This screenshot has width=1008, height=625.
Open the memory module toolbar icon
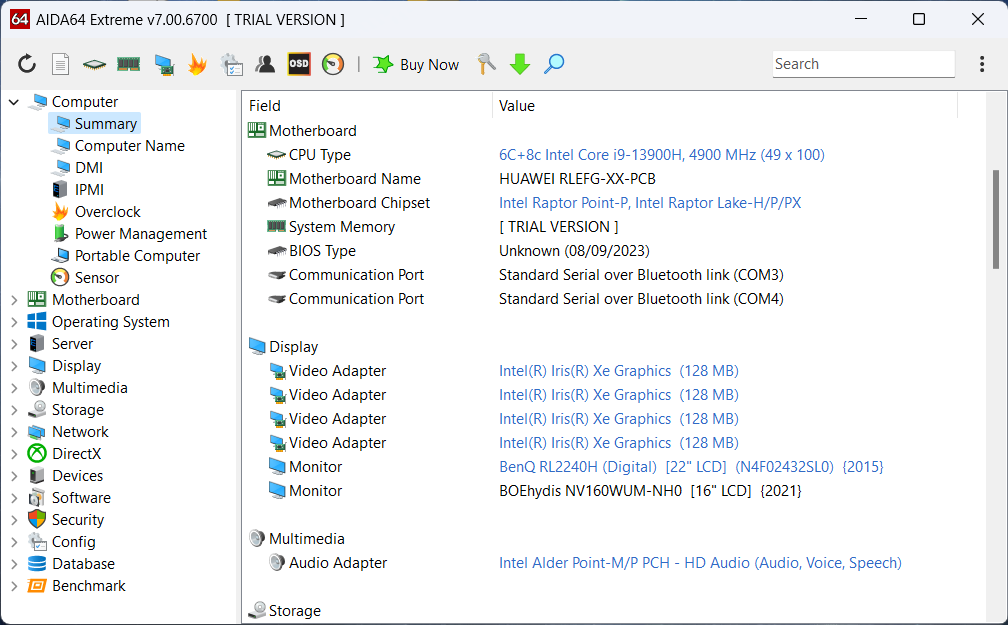tap(129, 64)
